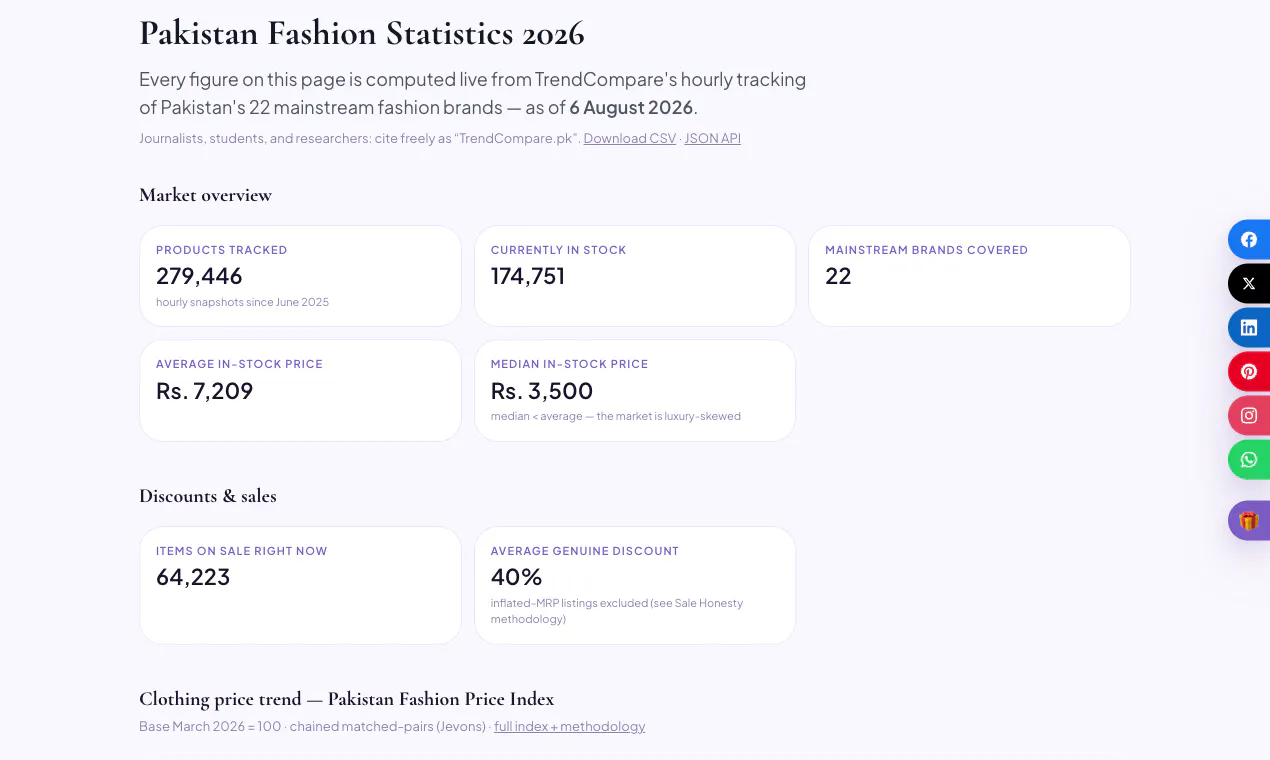Image resolution: width=1270 pixels, height=760 pixels.
Task: Select the 40% discount value
Action: pos(516,577)
